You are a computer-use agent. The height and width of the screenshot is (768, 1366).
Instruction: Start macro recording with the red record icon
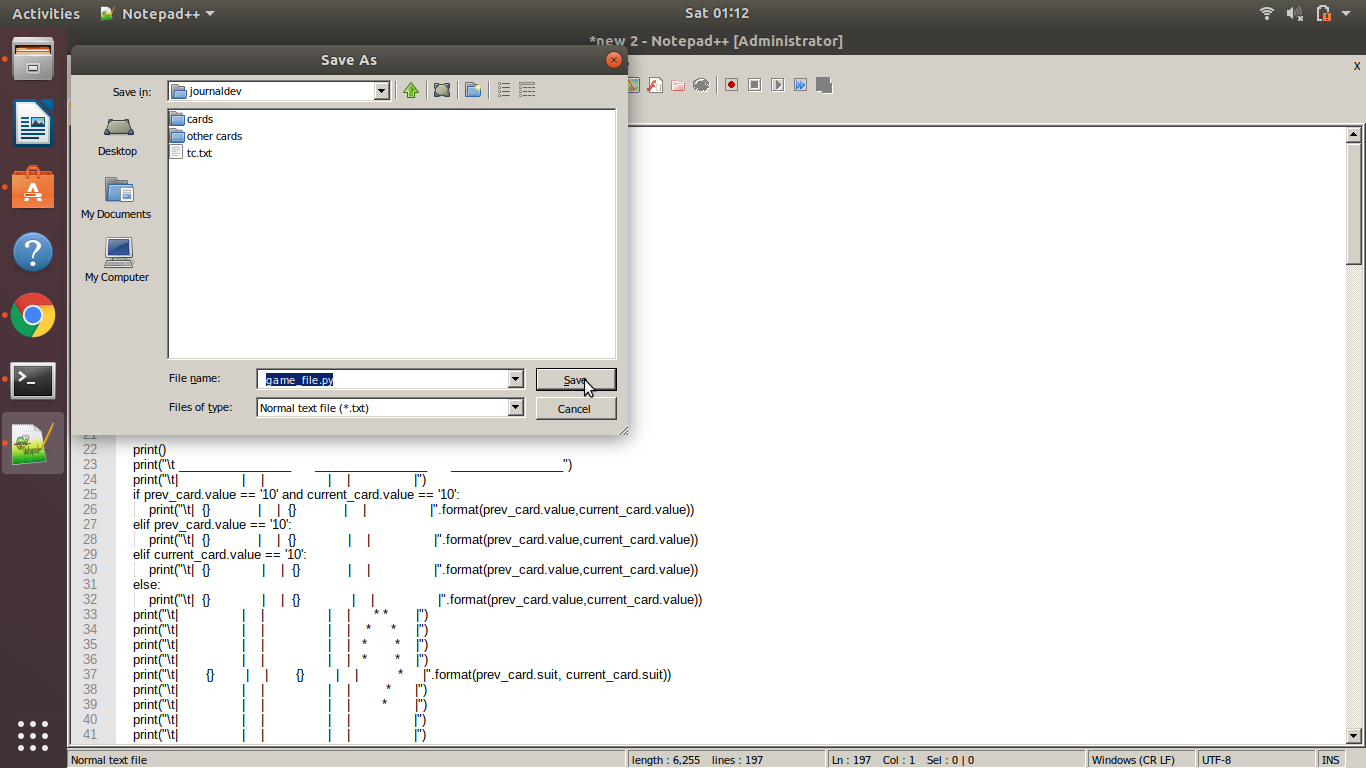pos(731,85)
